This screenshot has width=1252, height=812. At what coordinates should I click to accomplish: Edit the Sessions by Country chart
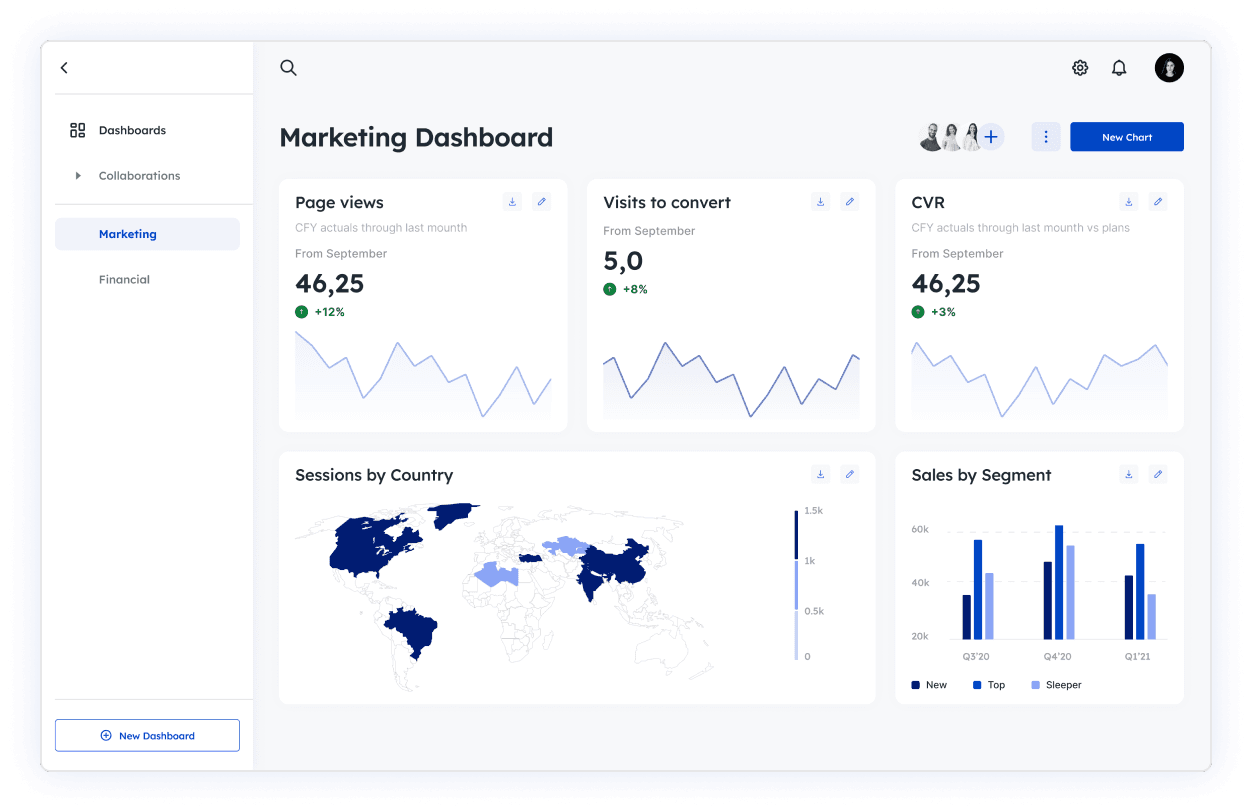849,474
